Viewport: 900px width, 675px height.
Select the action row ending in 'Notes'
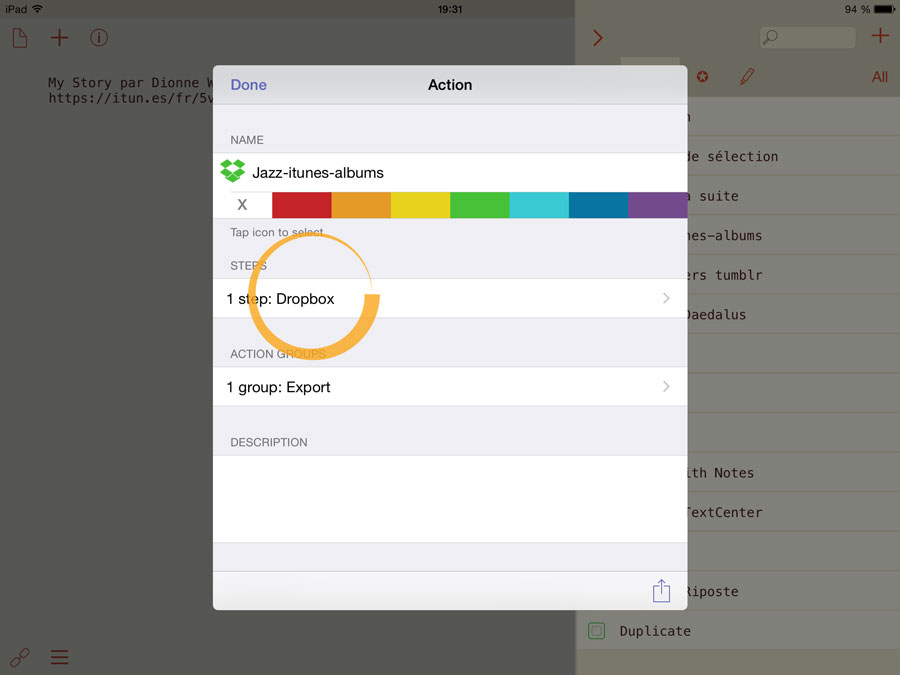[x=794, y=473]
